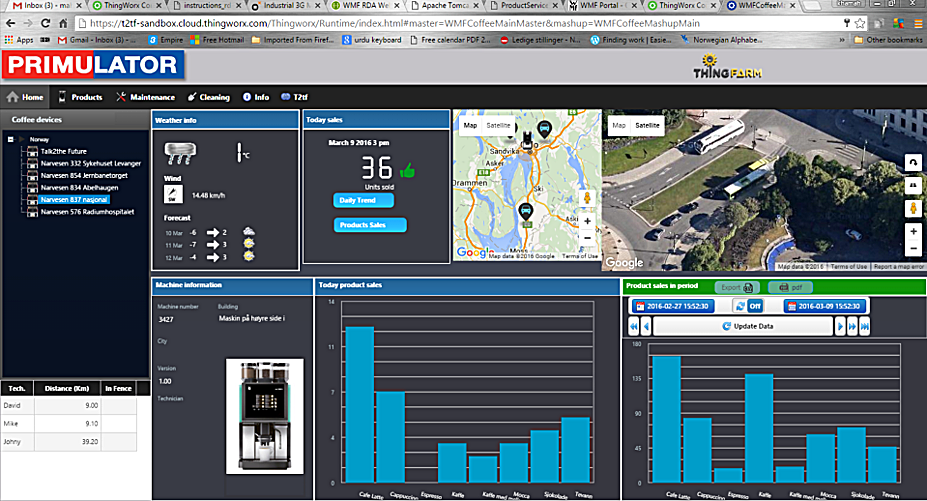This screenshot has height=501, width=927.
Task: Select Talk2the Future device
Action: (x=63, y=151)
